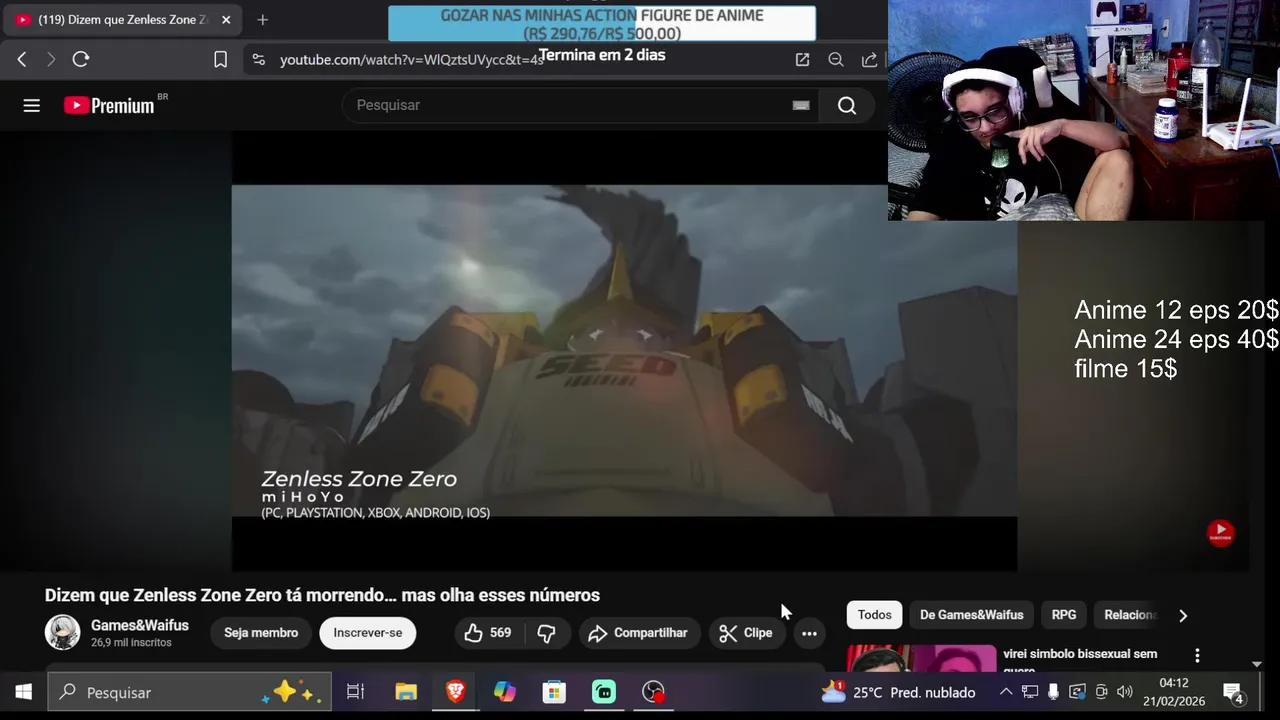Reload the YouTube page
This screenshot has height=720, width=1280.
(81, 60)
